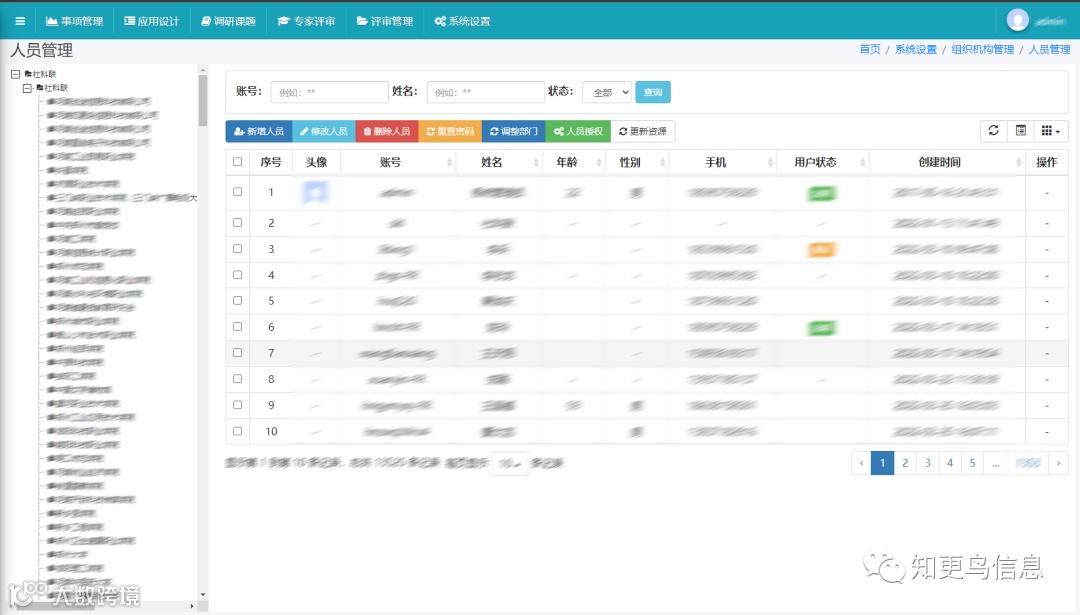Screen dimensions: 1080x615
Task: Click the 更新资源 button
Action: tap(643, 131)
